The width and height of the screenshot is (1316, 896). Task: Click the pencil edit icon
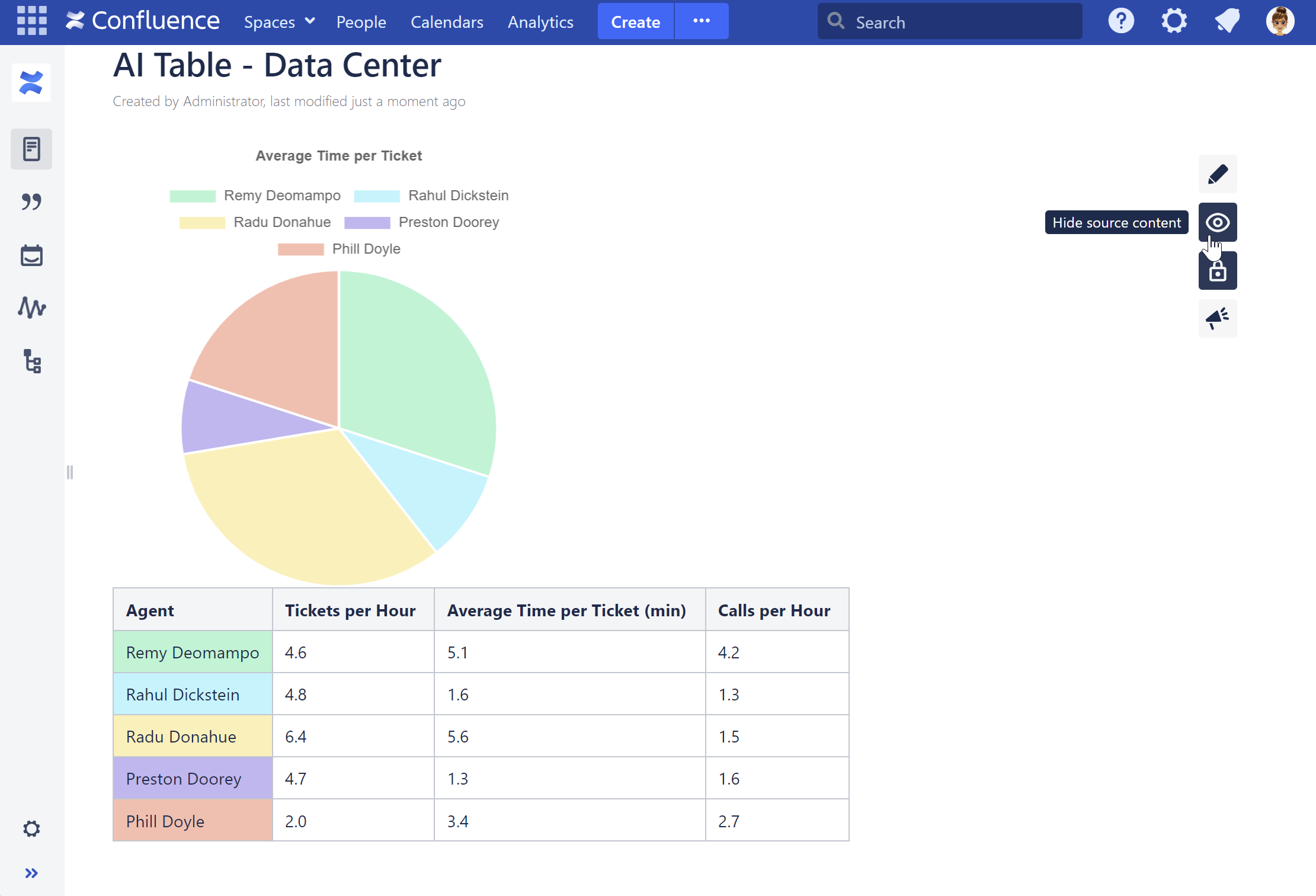[1217, 174]
